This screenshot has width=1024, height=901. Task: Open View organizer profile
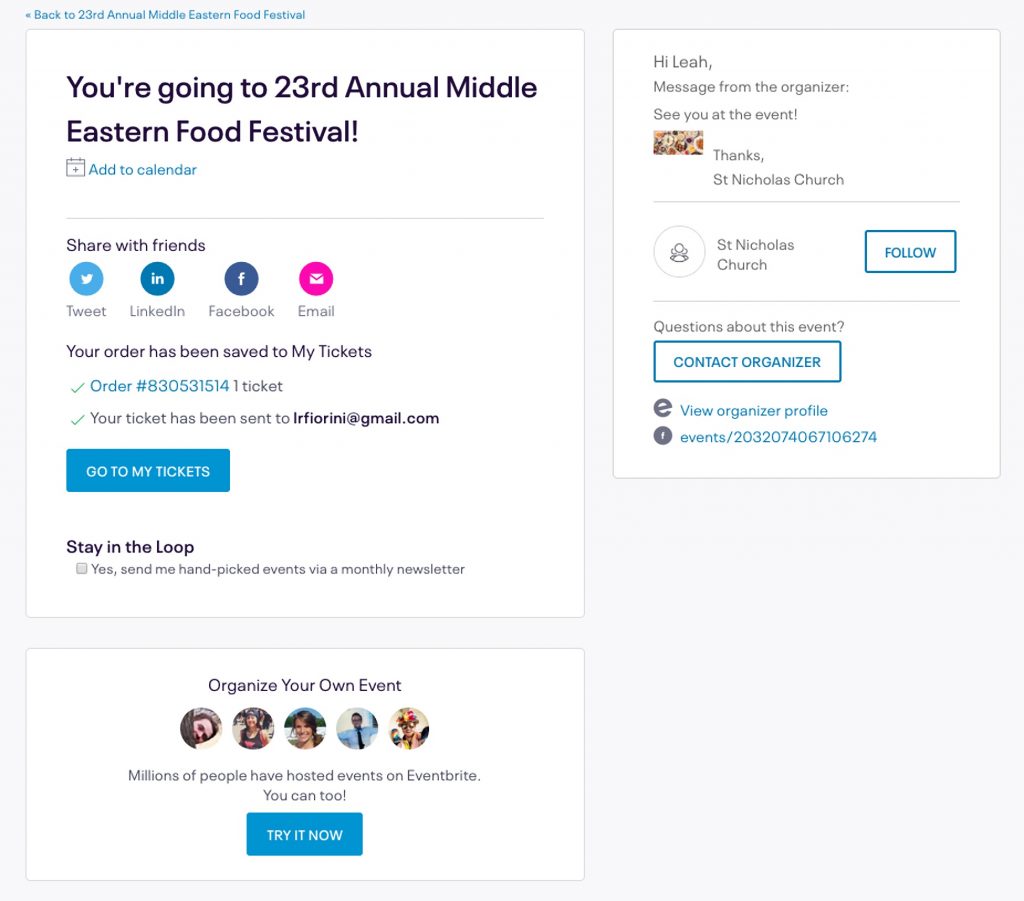pos(753,410)
